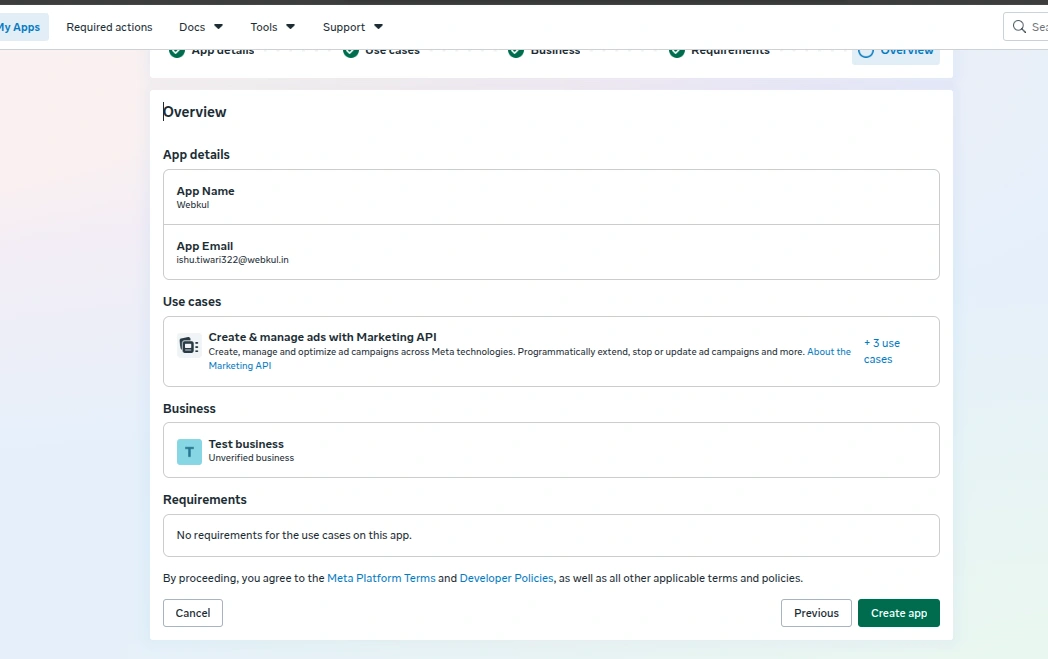Click the App Email address text
This screenshot has height=659, width=1048.
point(233,260)
